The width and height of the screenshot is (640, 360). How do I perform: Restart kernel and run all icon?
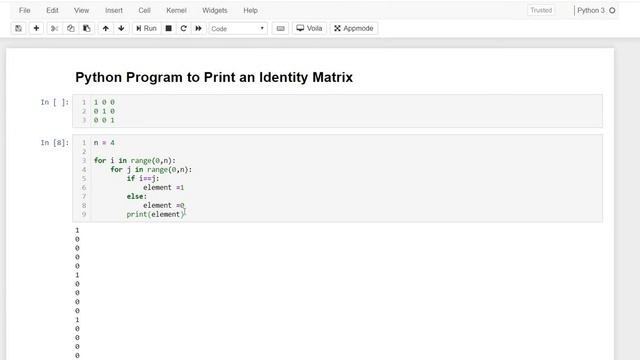[x=198, y=28]
